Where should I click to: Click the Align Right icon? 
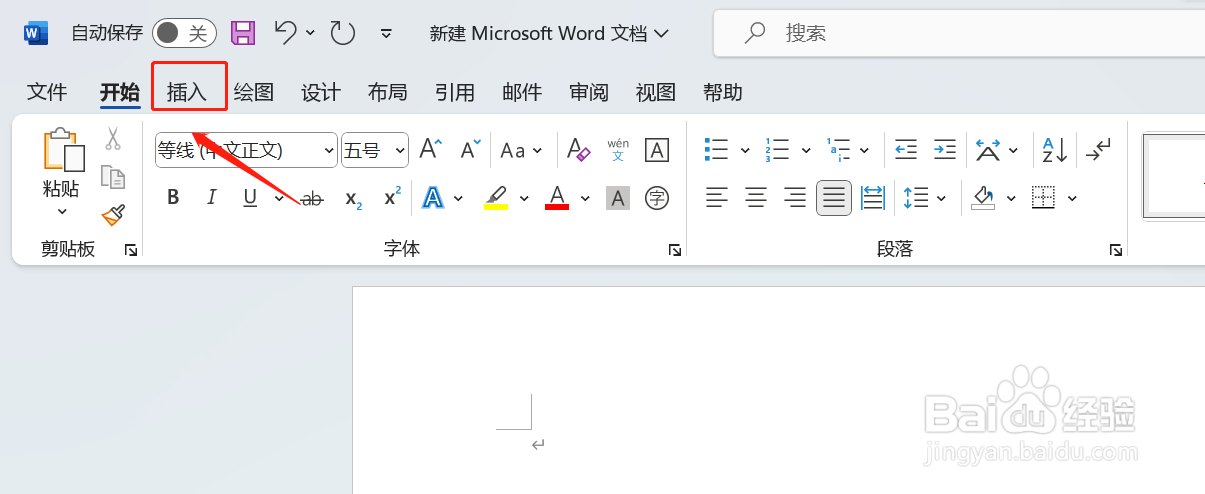tap(795, 198)
